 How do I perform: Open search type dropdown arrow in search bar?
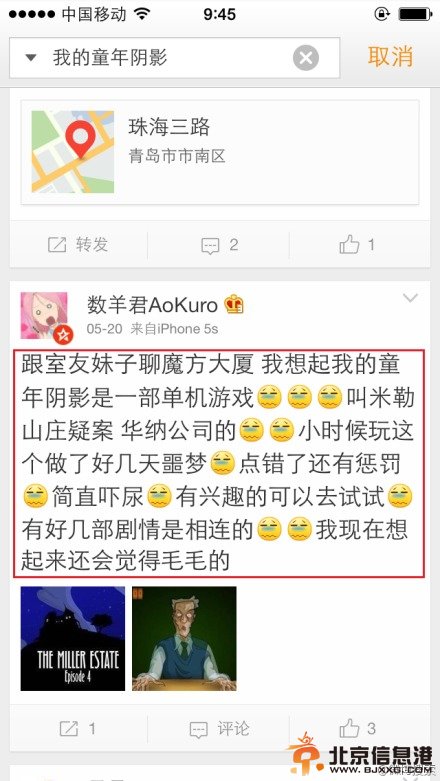coord(31,58)
